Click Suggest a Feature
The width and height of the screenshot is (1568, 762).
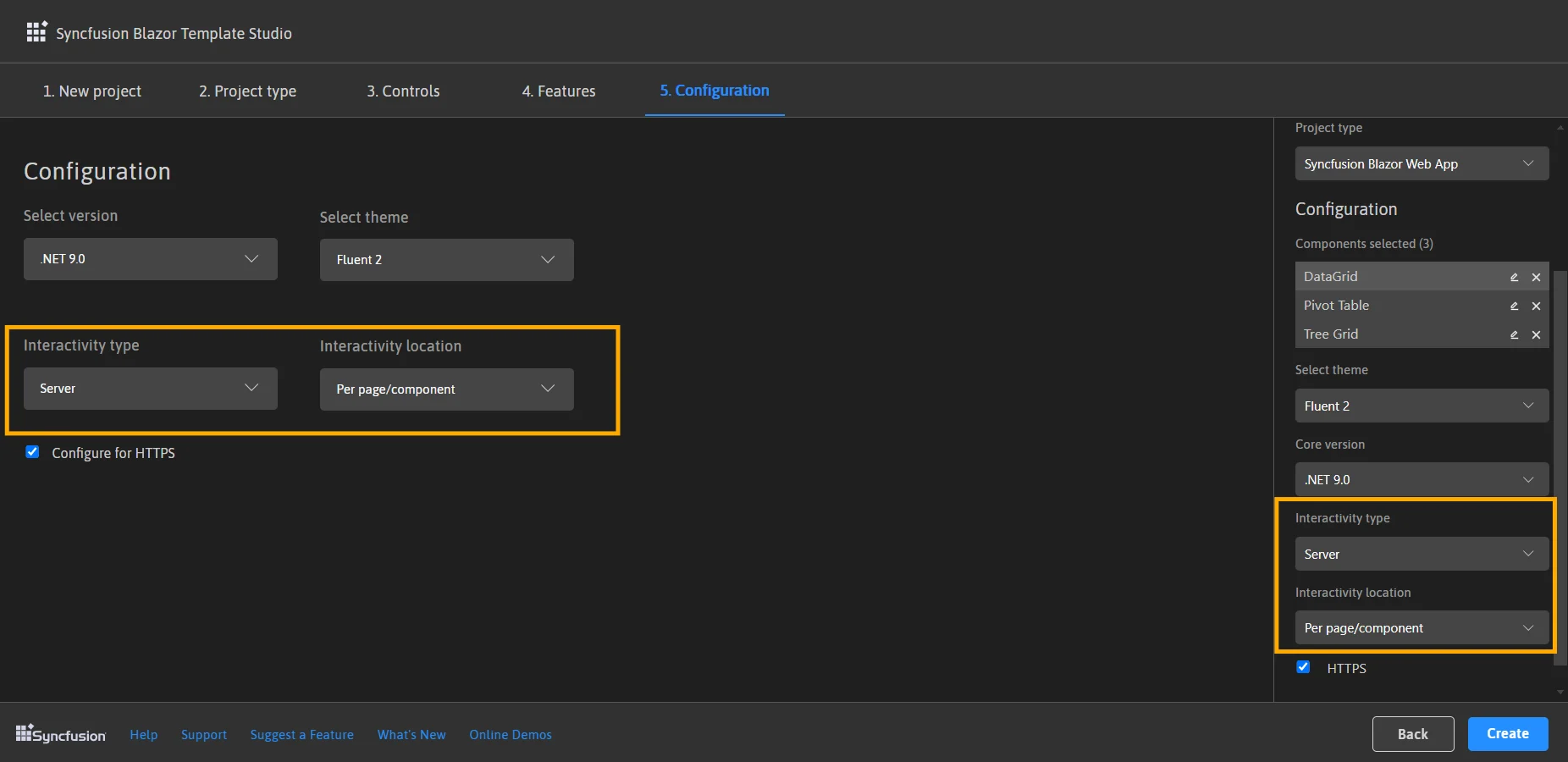[301, 734]
